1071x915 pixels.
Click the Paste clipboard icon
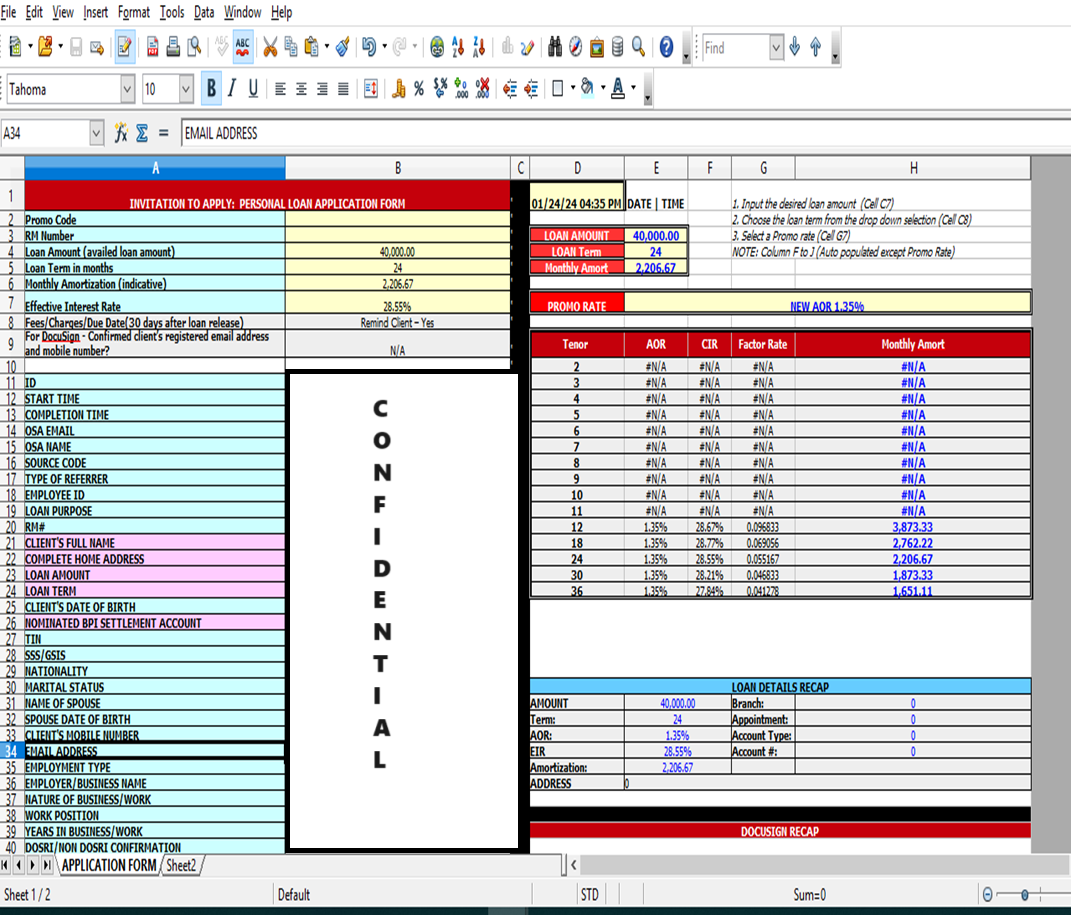[x=311, y=47]
